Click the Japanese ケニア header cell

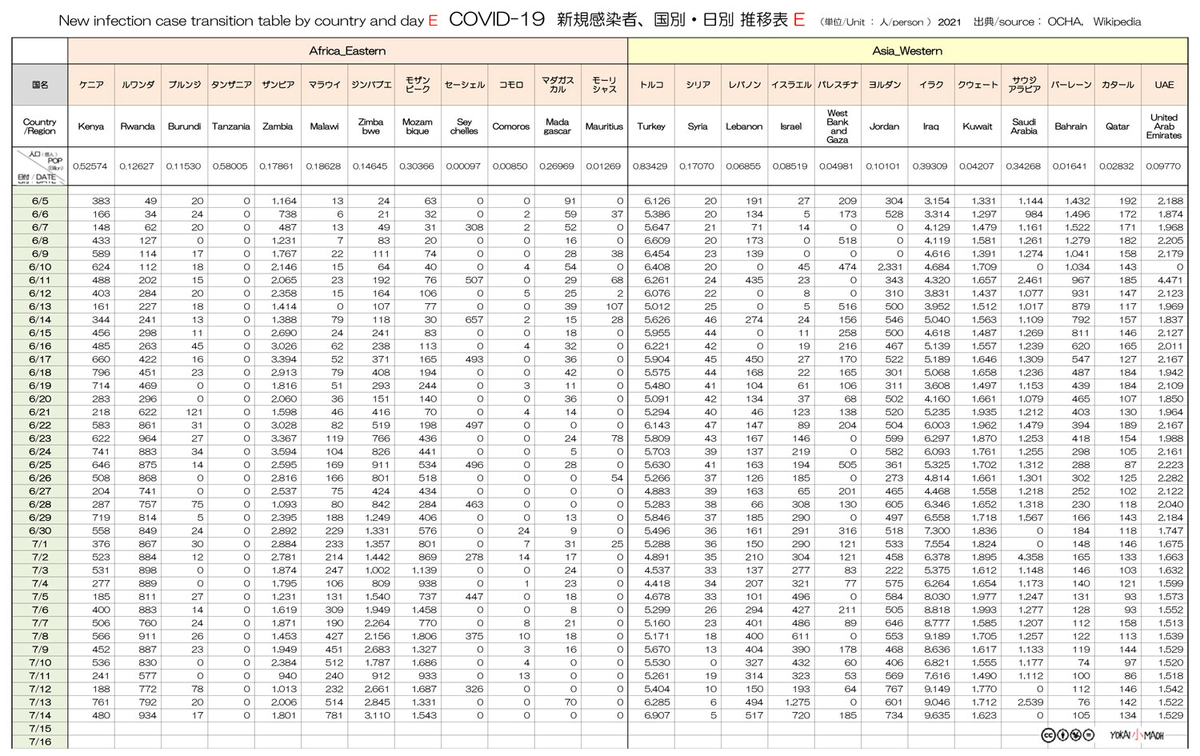pos(91,85)
